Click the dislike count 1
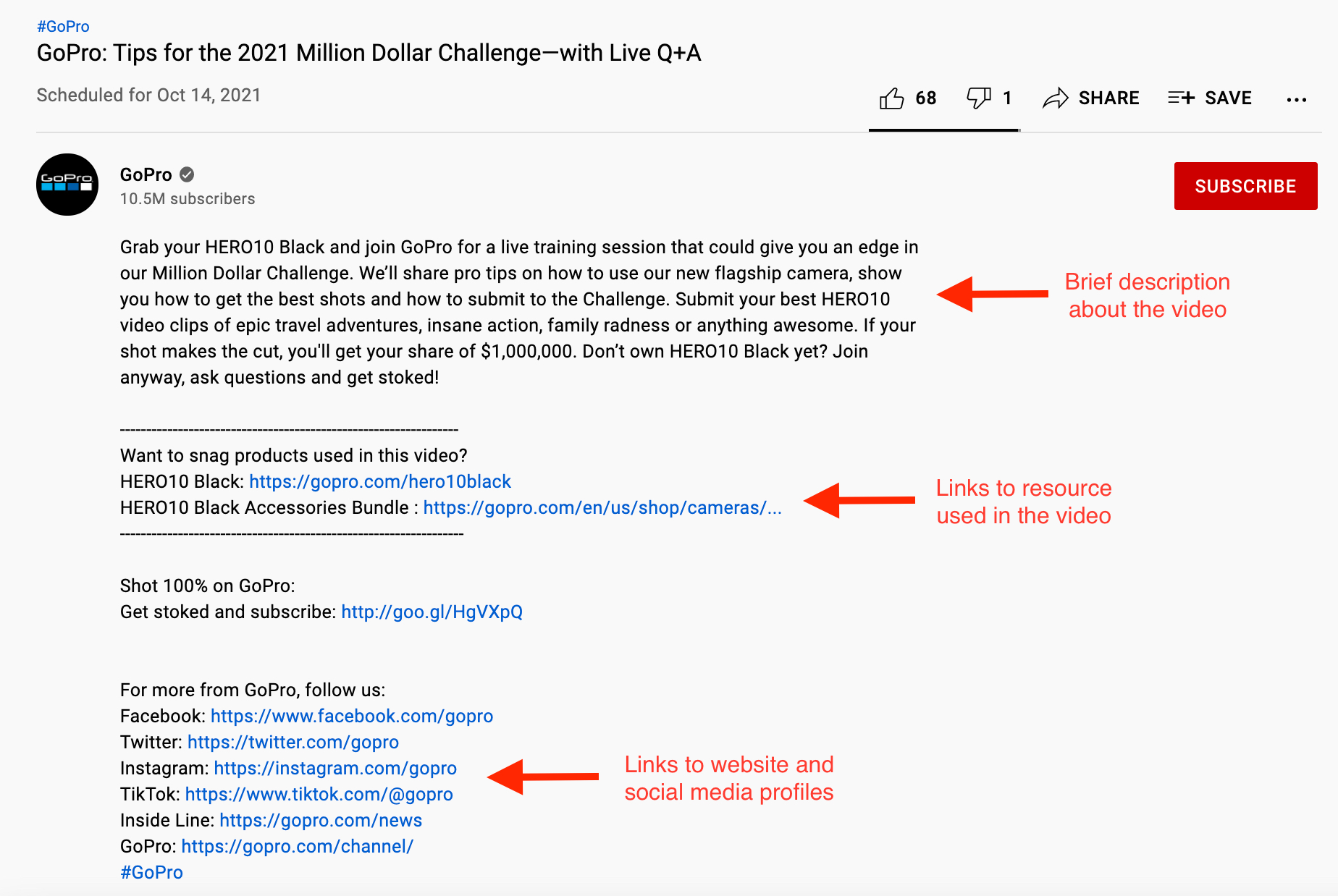 click(1007, 98)
